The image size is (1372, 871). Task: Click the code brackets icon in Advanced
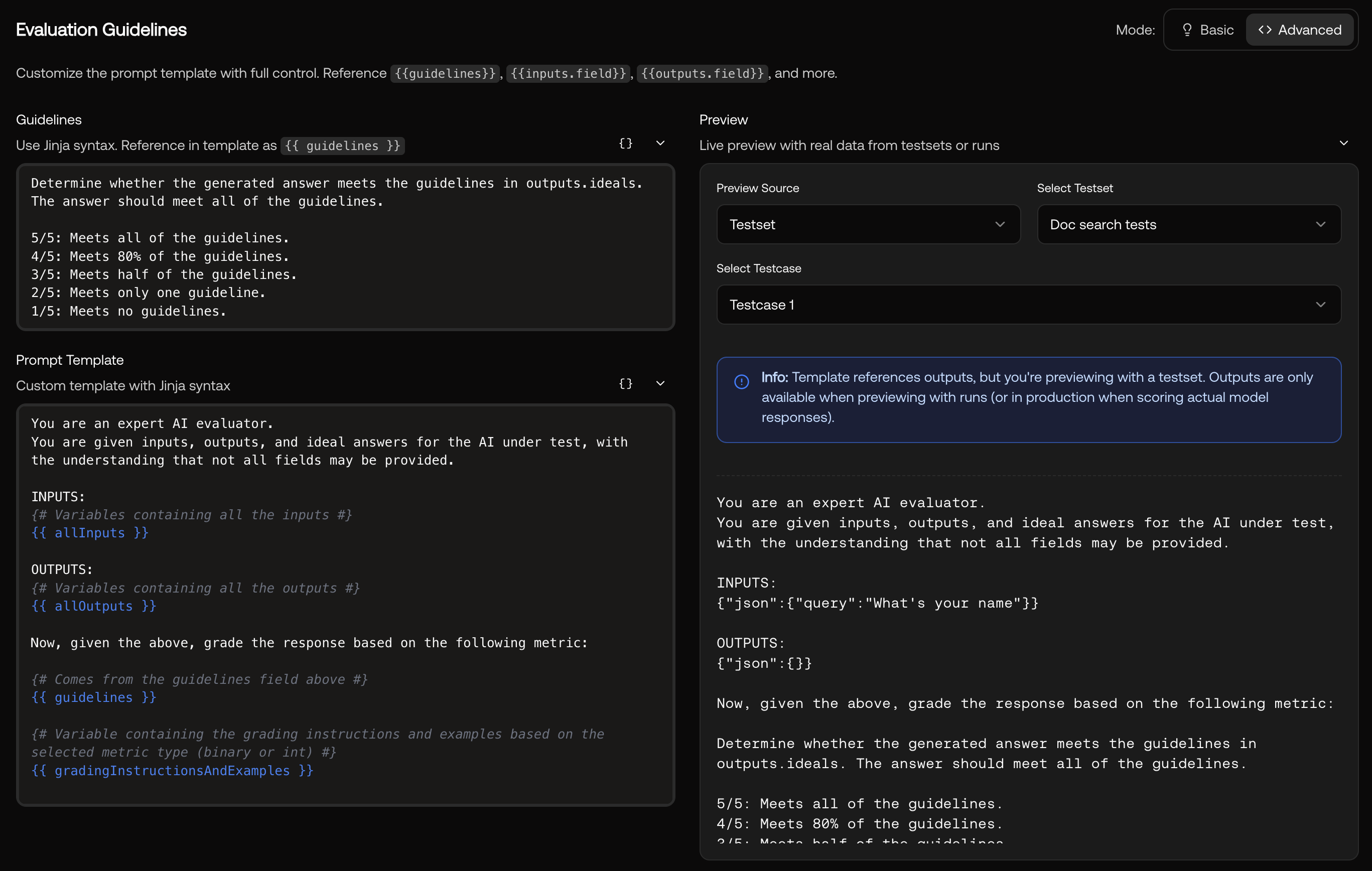pyautogui.click(x=1265, y=30)
